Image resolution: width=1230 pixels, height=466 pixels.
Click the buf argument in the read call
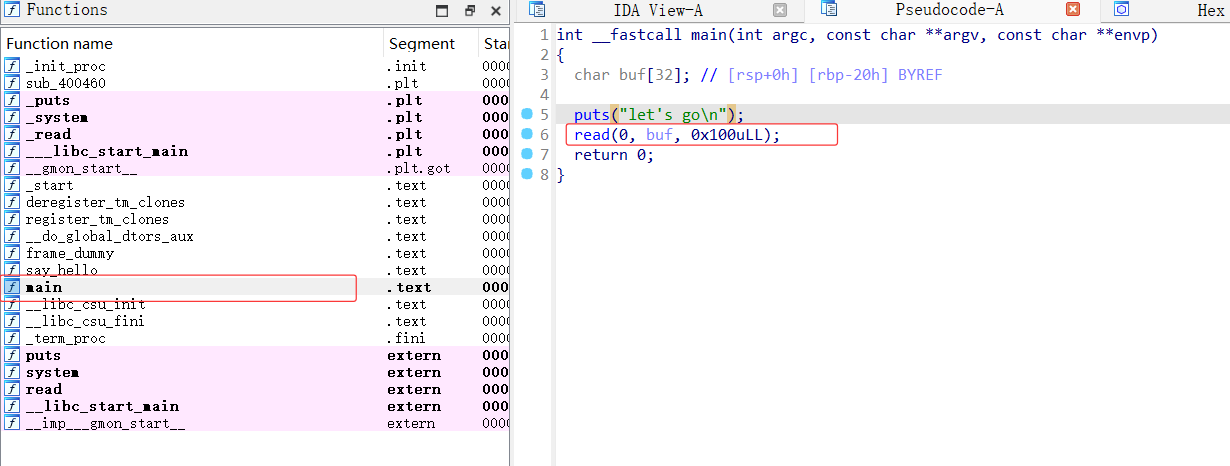coord(659,135)
